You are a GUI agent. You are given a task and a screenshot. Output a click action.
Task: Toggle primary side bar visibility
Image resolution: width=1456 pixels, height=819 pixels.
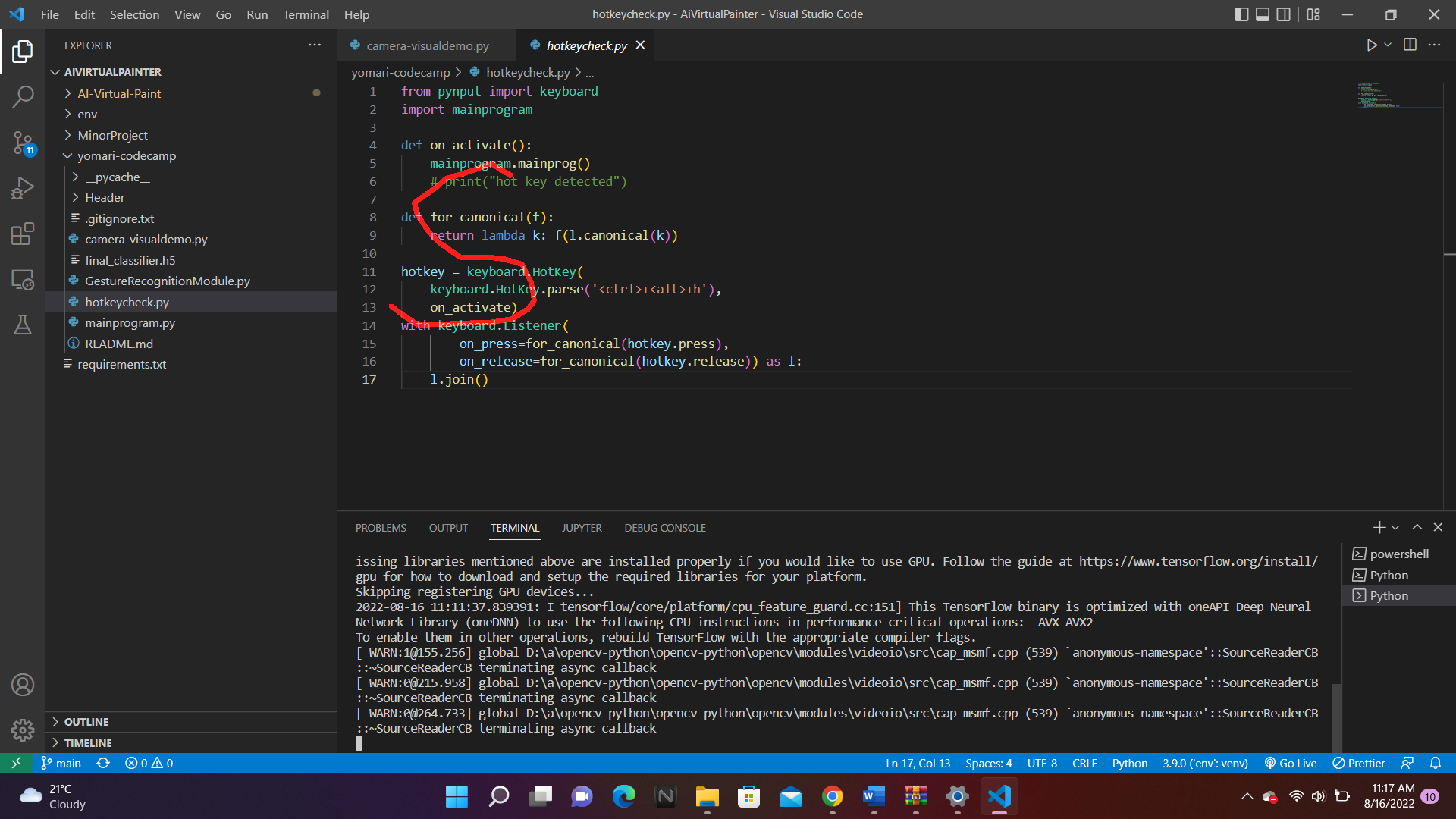(x=1241, y=14)
